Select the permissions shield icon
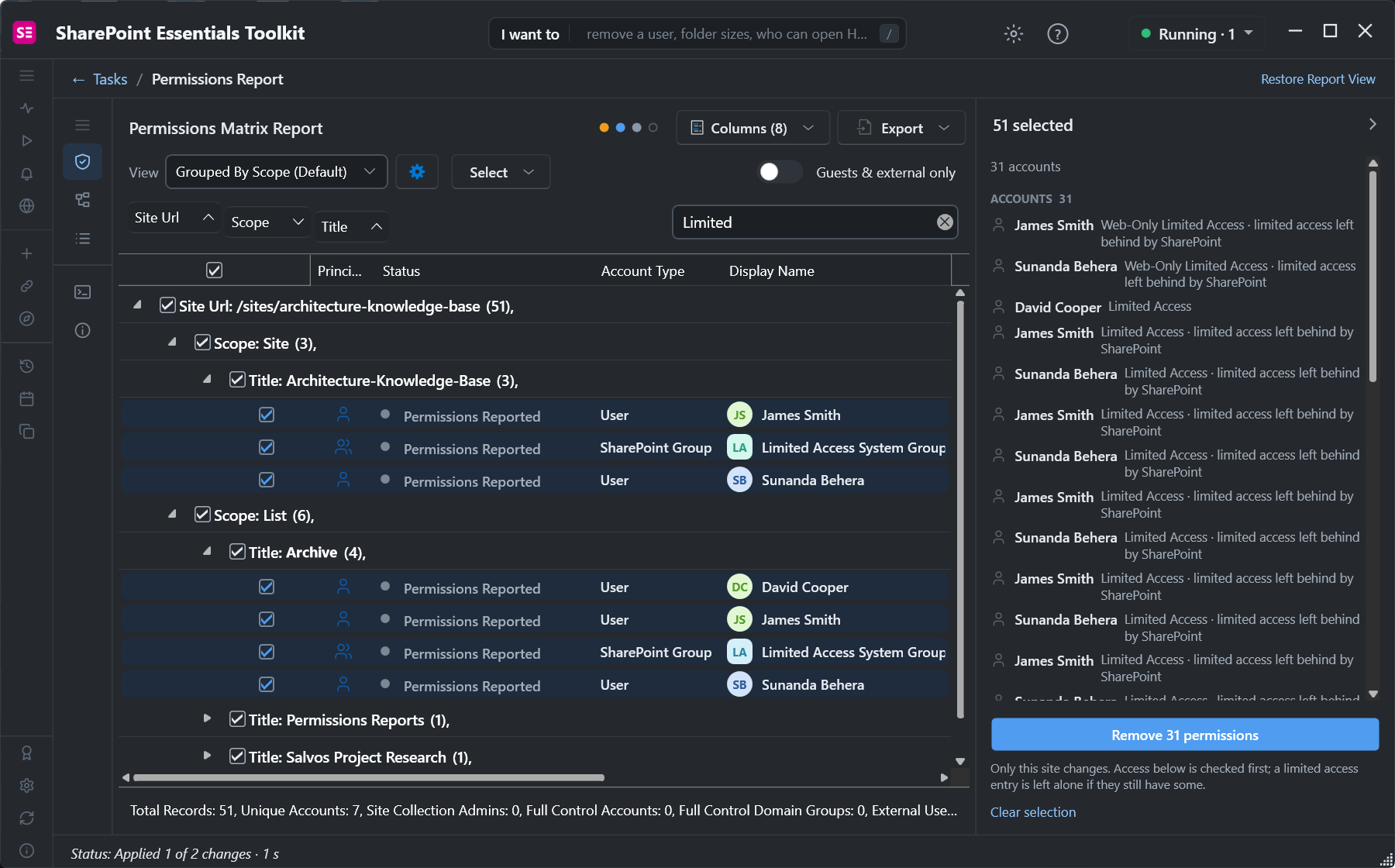This screenshot has height=868, width=1395. (x=83, y=161)
